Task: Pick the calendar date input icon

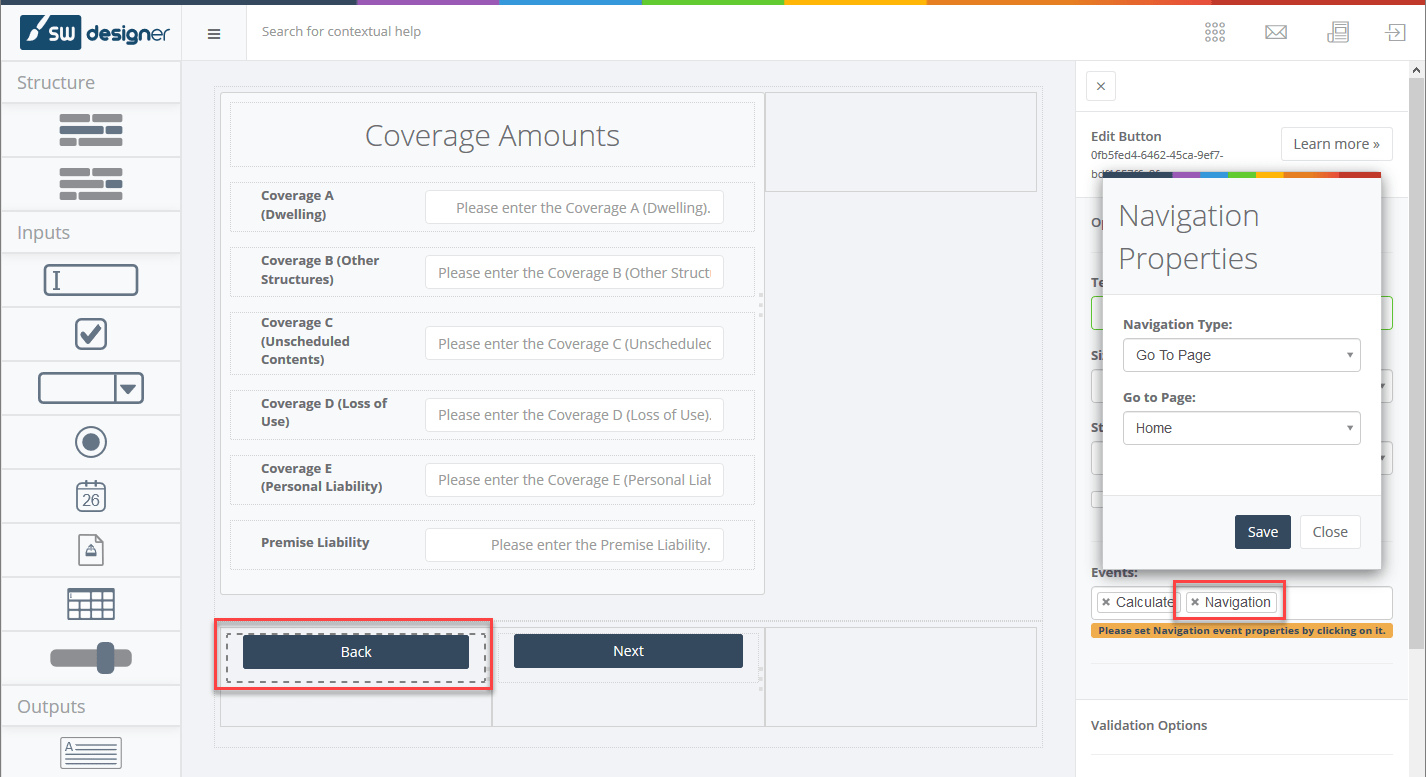Action: coord(91,496)
